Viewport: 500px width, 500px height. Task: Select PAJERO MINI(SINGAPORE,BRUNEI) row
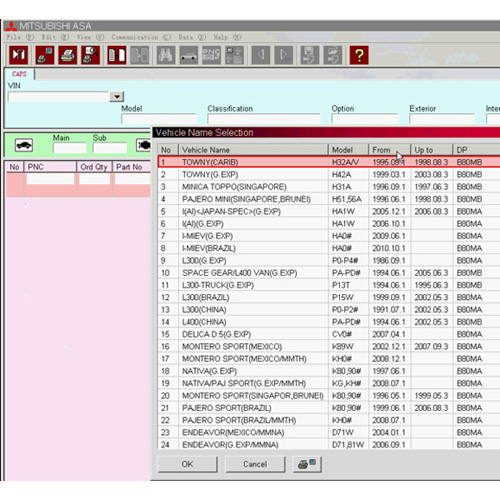(x=329, y=199)
